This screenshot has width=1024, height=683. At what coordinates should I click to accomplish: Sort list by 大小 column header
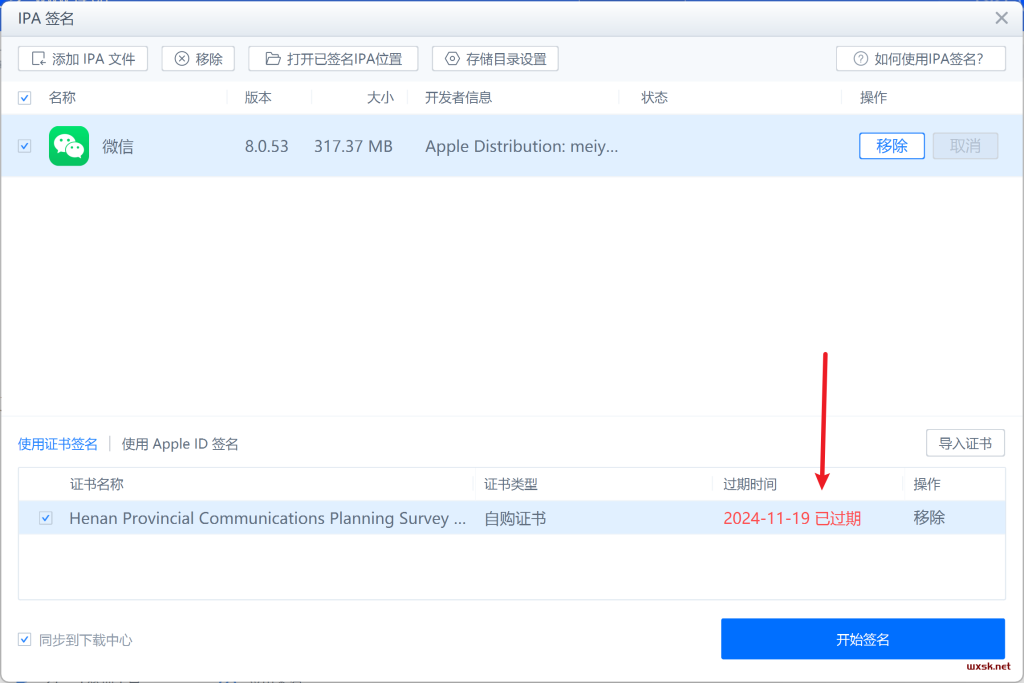point(380,98)
